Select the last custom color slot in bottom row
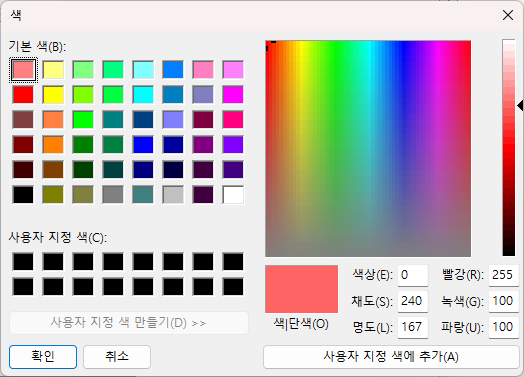524x377 pixels. point(233,287)
